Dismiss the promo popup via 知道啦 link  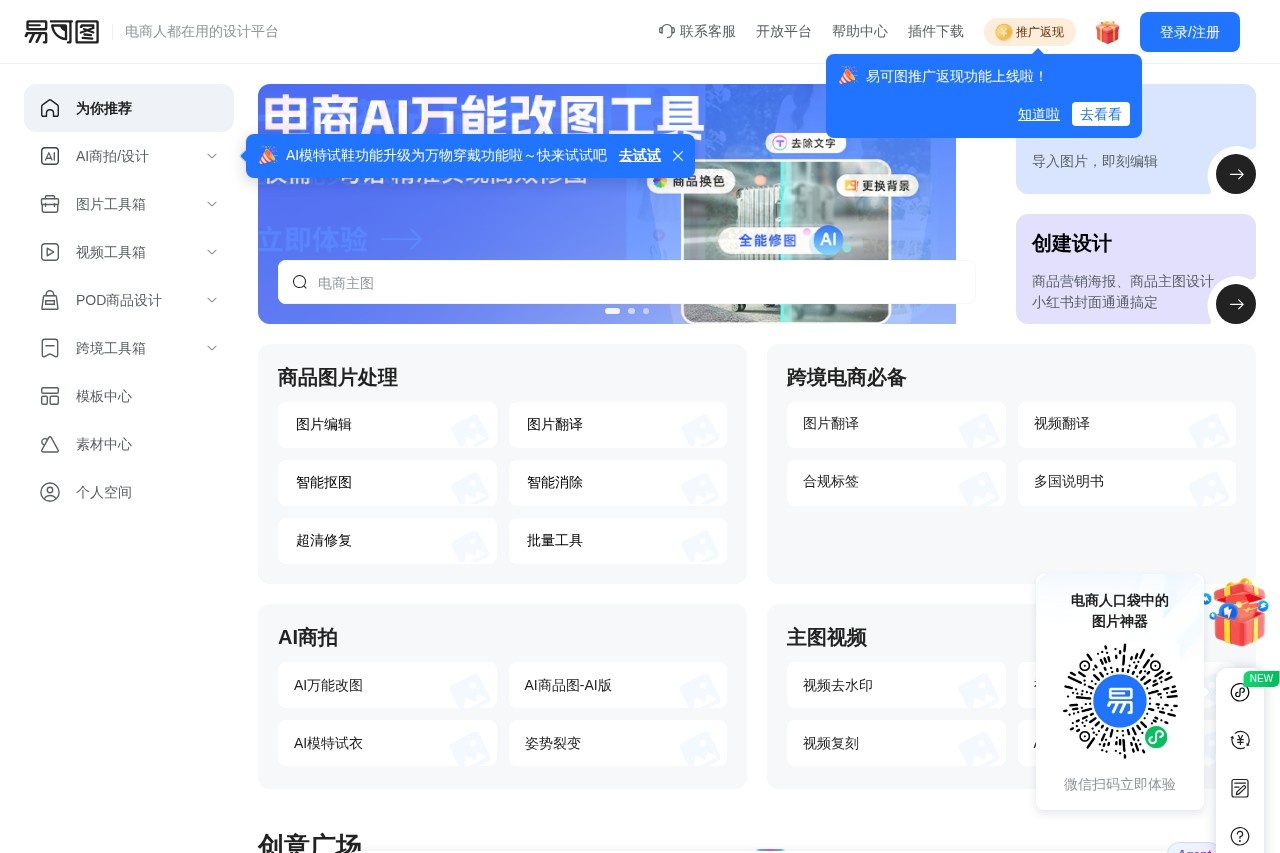[1038, 114]
